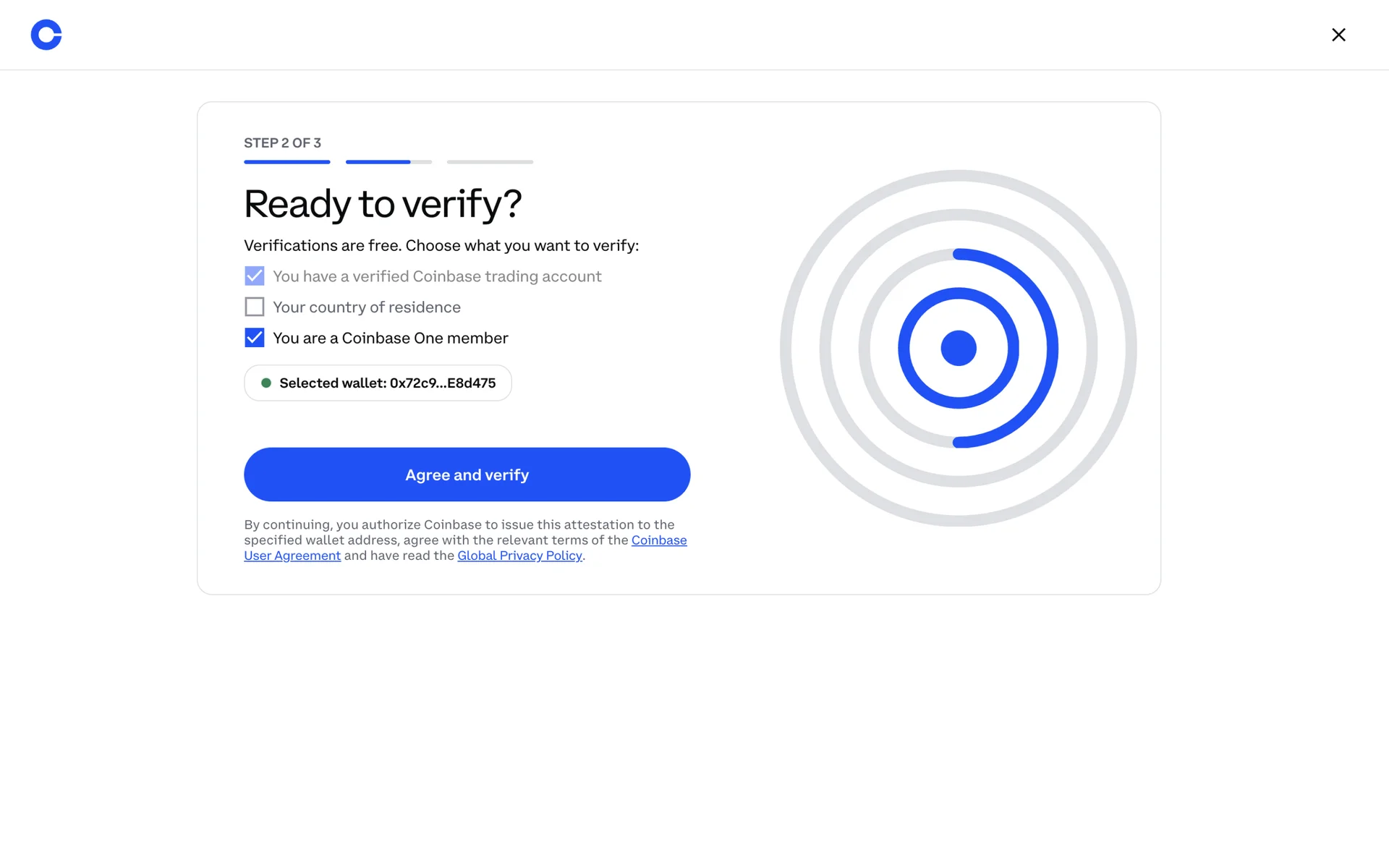1389x868 pixels.
Task: Click the blue center dot of the illustration
Action: pyautogui.click(x=959, y=348)
